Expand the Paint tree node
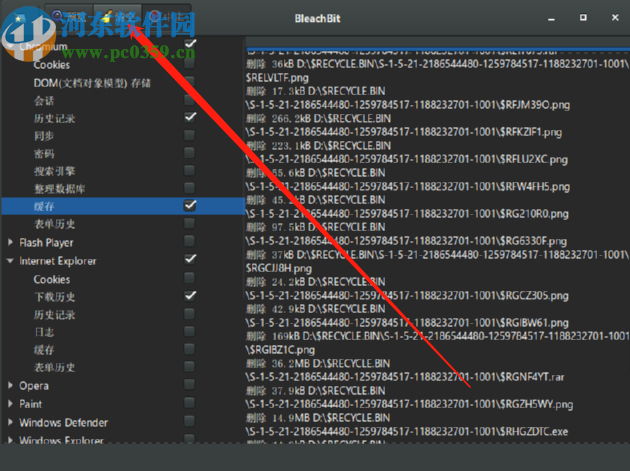Viewport: 630px width, 471px height. point(10,403)
